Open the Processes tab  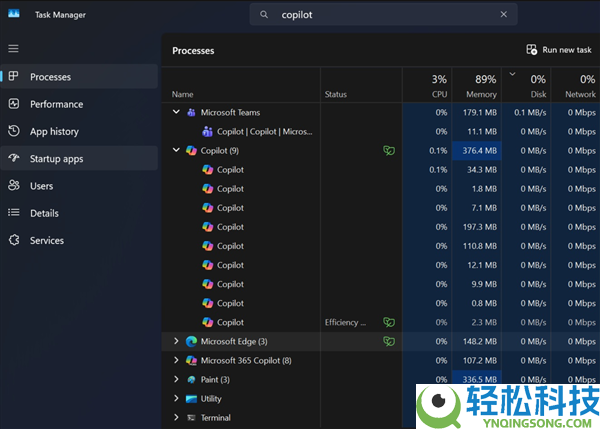click(79, 77)
